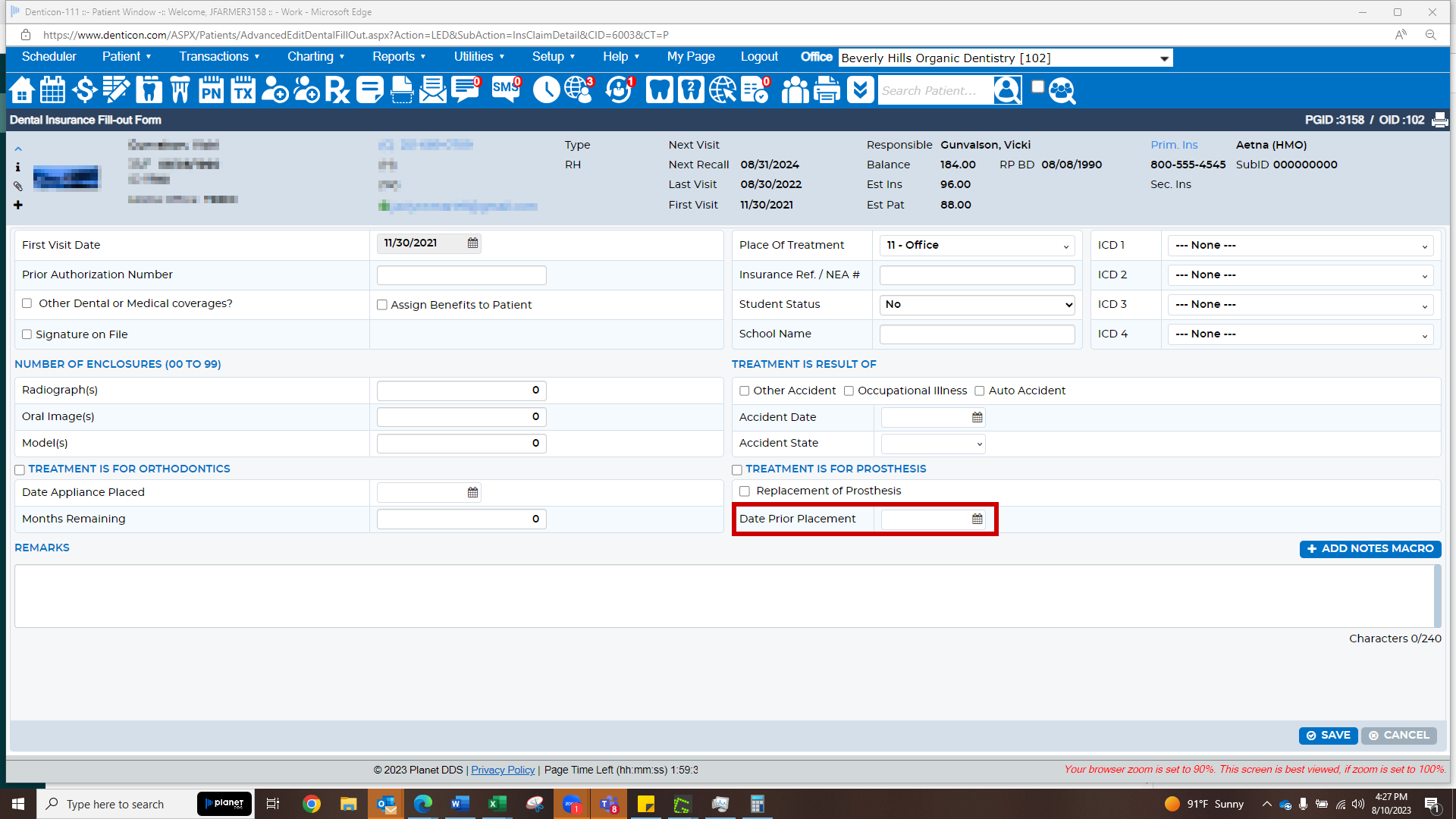Viewport: 1456px width, 819px height.
Task: Open ICD 4 dropdown
Action: (x=1301, y=334)
